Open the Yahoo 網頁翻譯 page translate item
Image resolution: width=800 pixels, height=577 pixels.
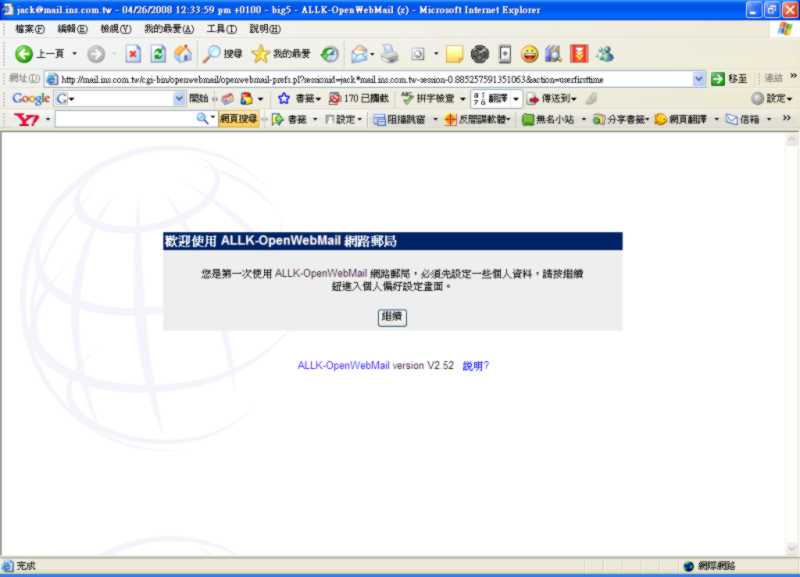[x=681, y=119]
